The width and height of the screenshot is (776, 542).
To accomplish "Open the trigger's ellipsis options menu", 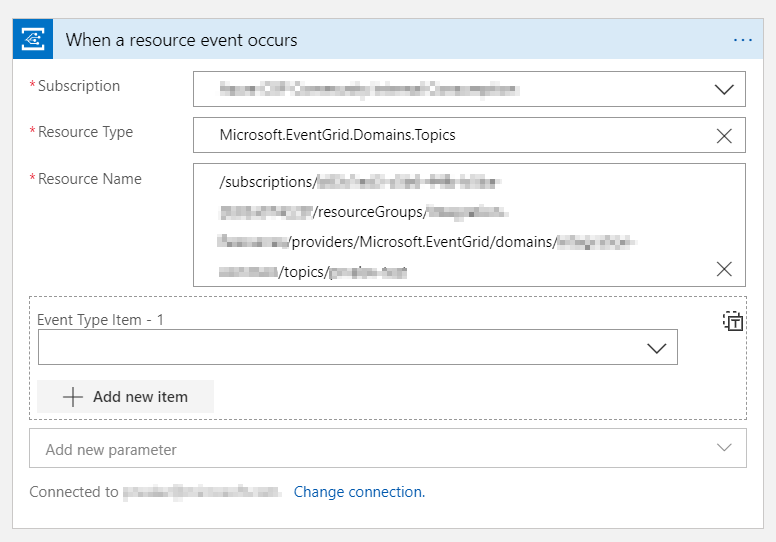I will (742, 40).
